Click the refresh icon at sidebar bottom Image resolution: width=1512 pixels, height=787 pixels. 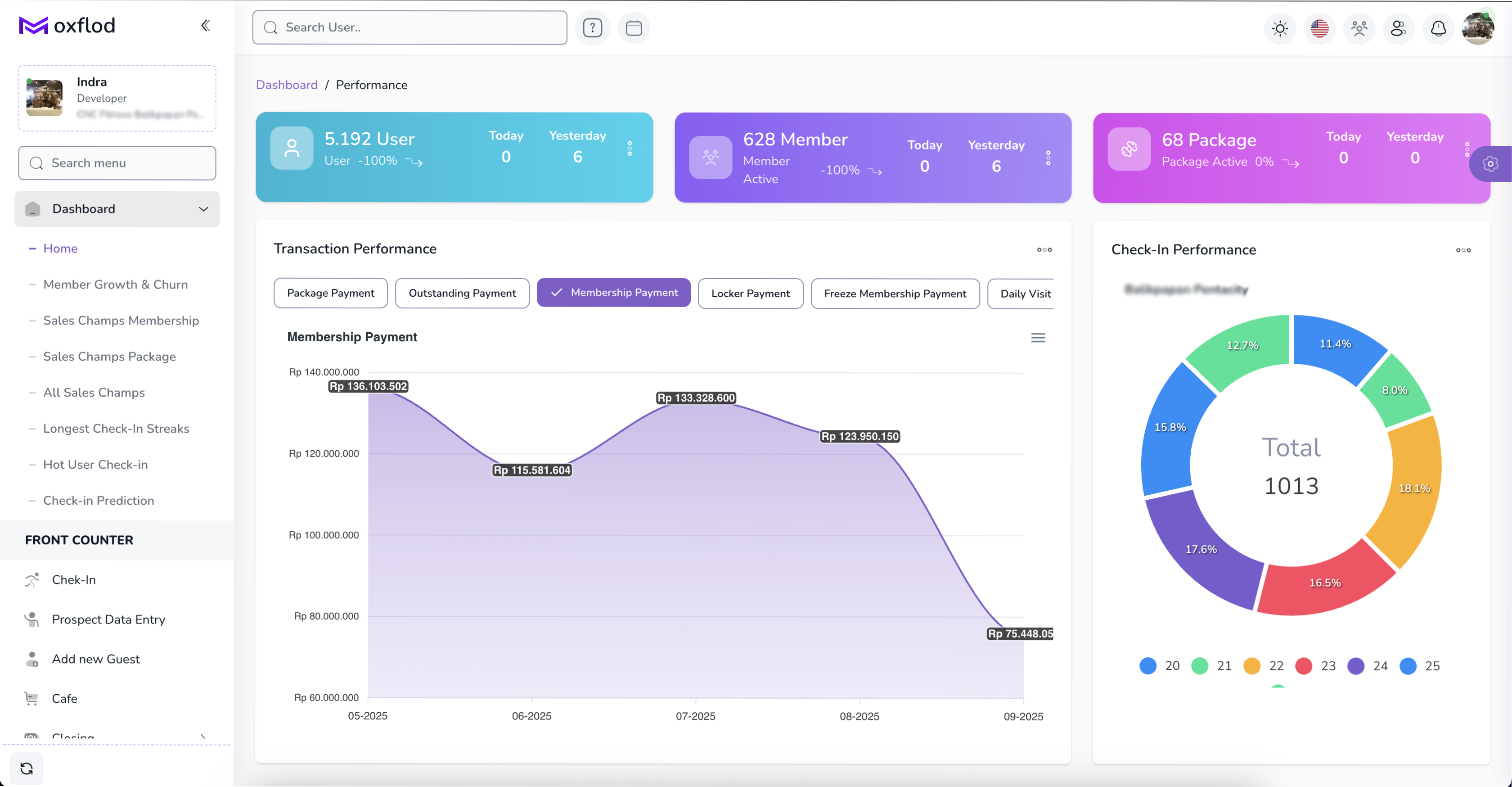[x=27, y=768]
